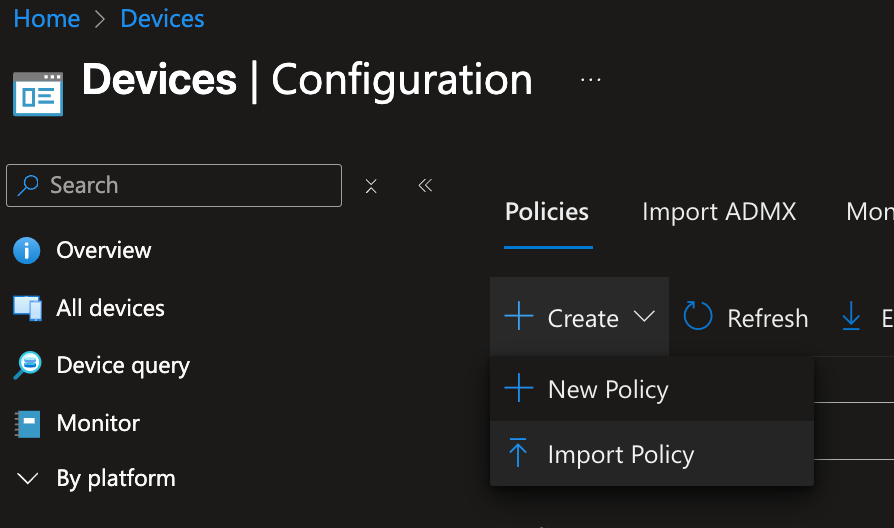Click the Refresh circular arrow icon
894x528 pixels.
click(698, 318)
